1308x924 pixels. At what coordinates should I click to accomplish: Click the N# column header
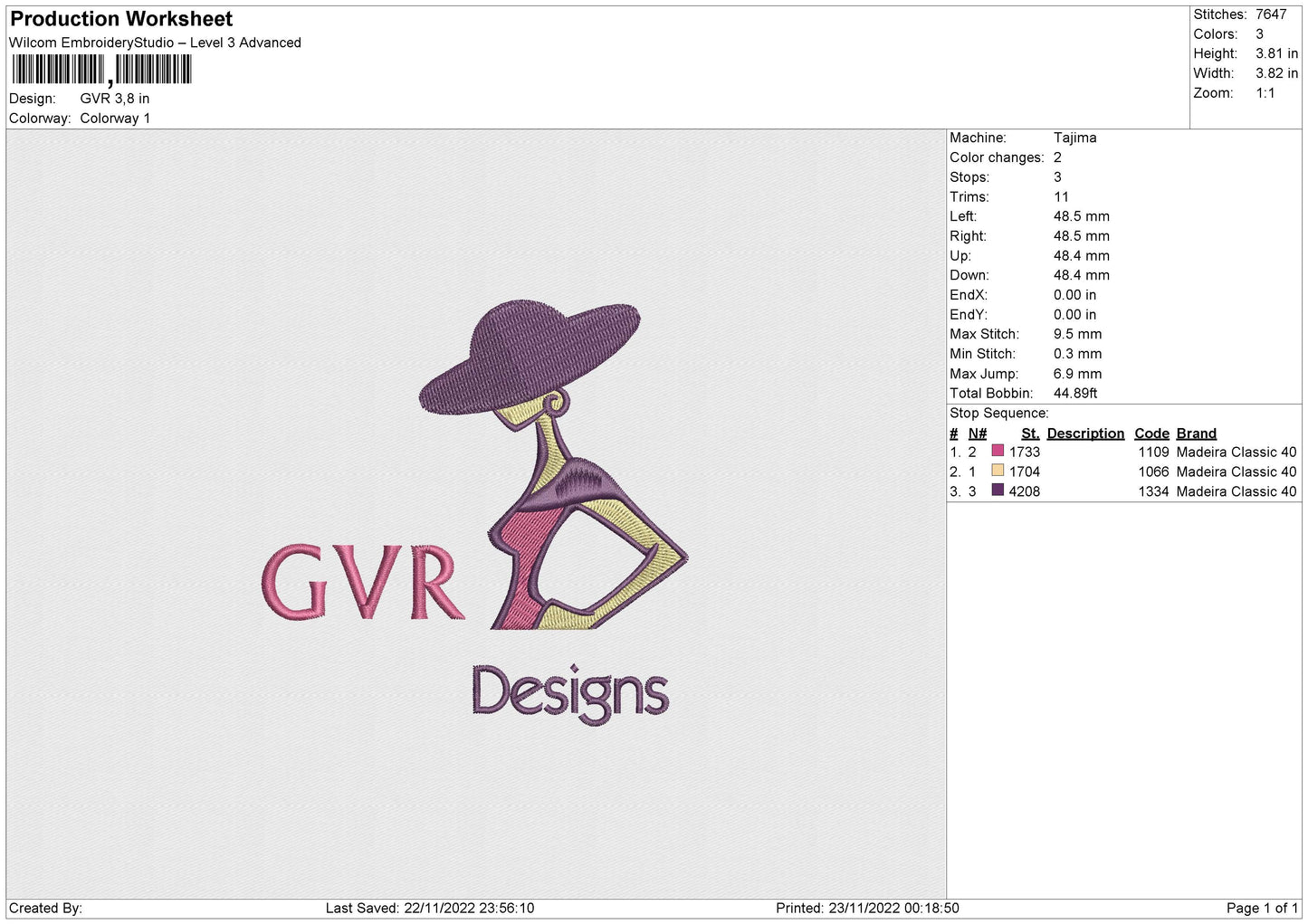977,433
